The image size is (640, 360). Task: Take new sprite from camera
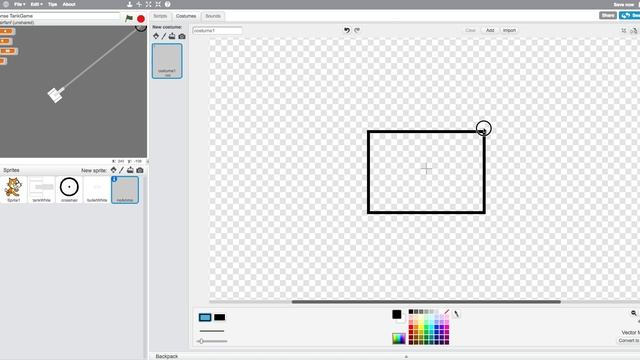tap(140, 170)
